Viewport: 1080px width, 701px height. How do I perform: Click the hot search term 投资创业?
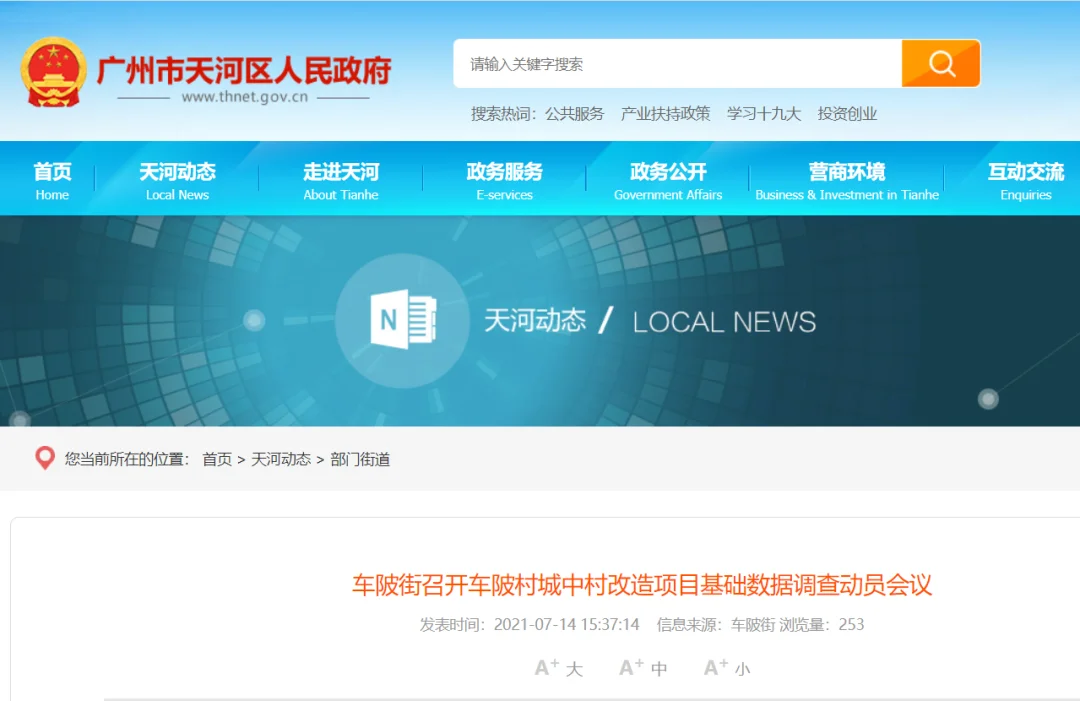pyautogui.click(x=847, y=114)
